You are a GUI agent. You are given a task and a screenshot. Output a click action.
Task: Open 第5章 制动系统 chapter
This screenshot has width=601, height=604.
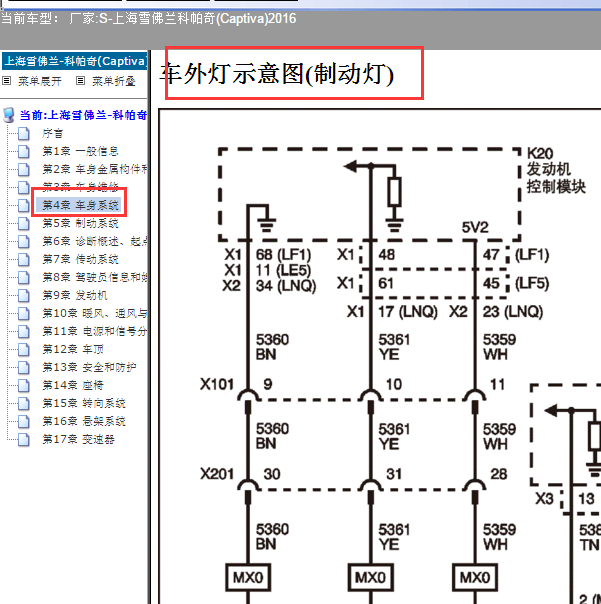80,223
